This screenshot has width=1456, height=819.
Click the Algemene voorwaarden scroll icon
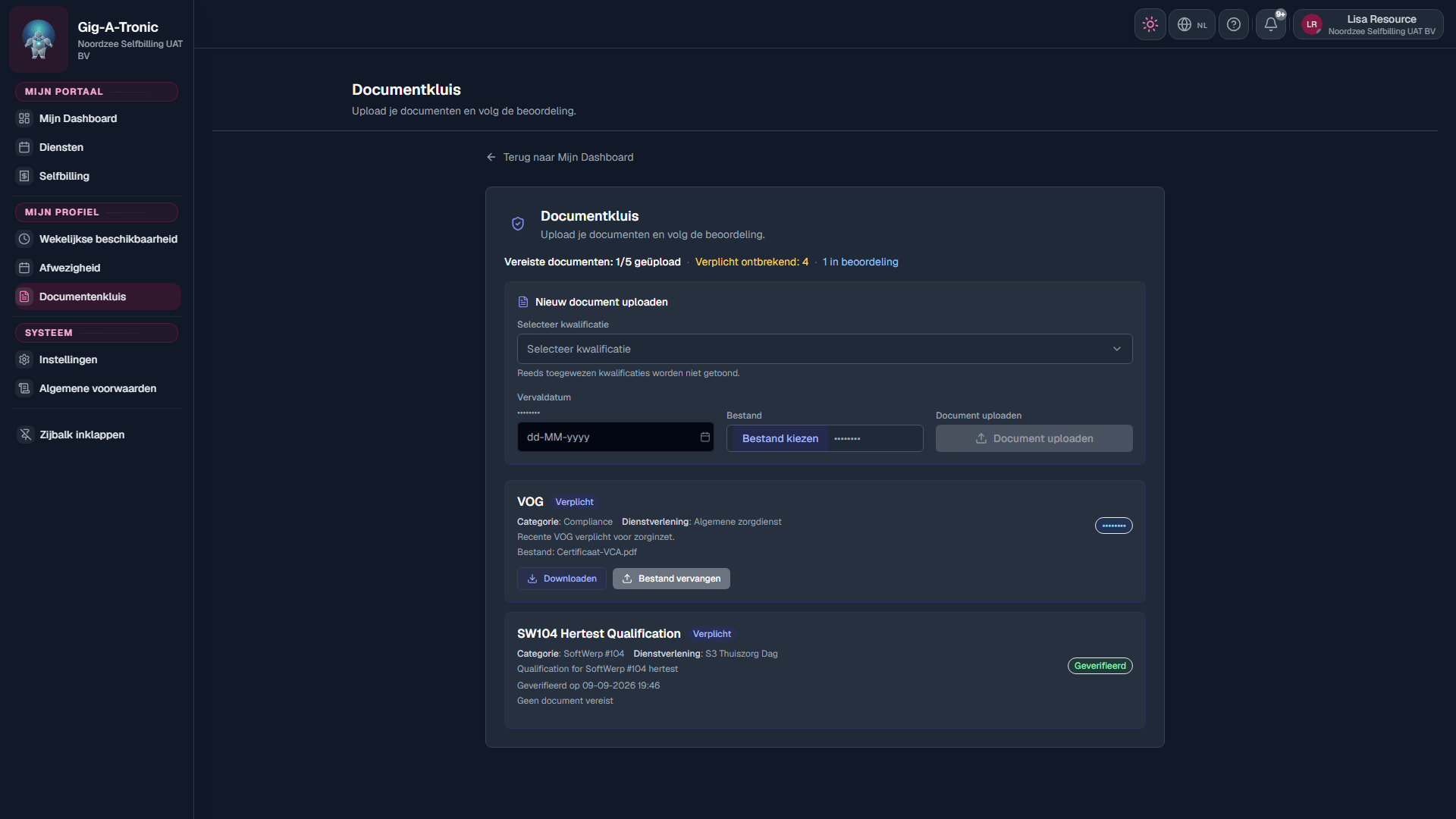(24, 388)
